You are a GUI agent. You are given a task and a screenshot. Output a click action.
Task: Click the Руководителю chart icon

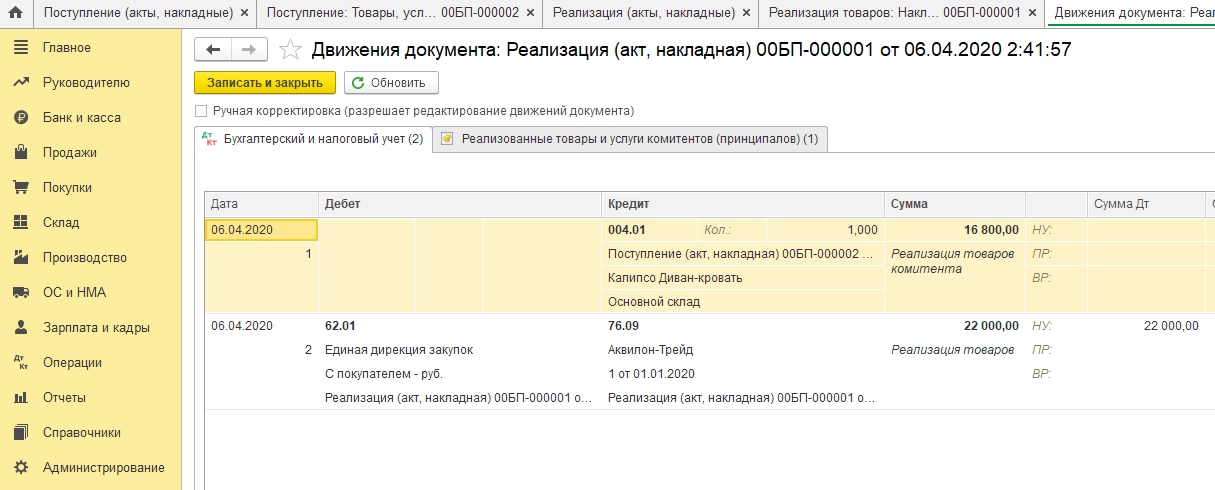coord(20,83)
